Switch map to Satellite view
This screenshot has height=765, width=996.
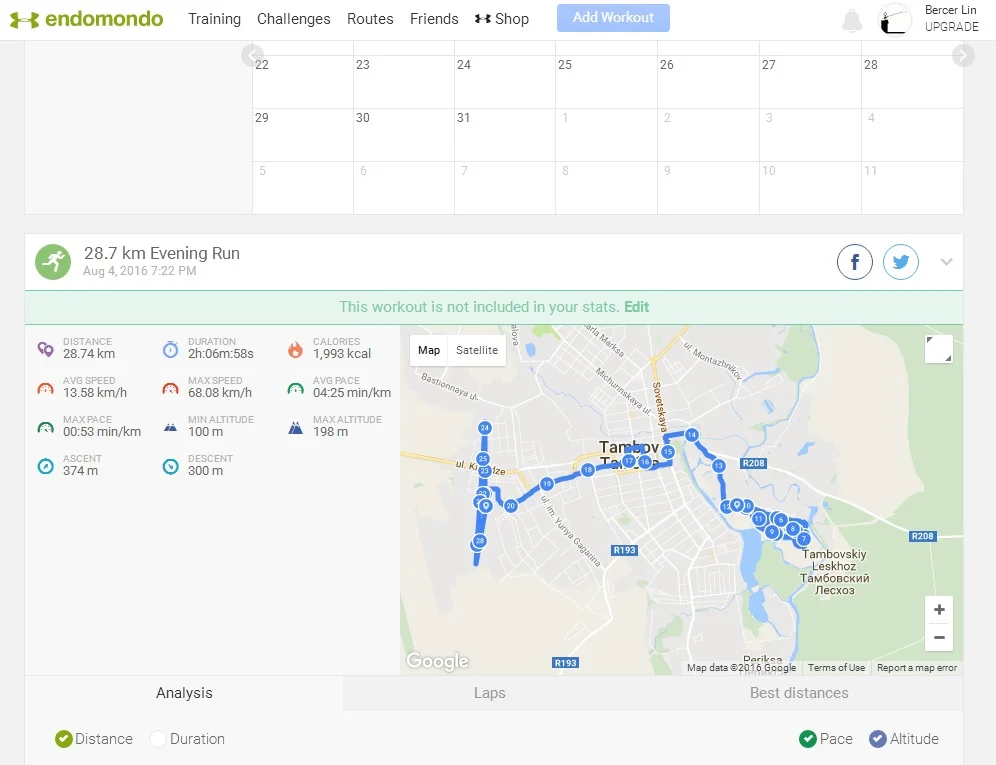tap(476, 350)
